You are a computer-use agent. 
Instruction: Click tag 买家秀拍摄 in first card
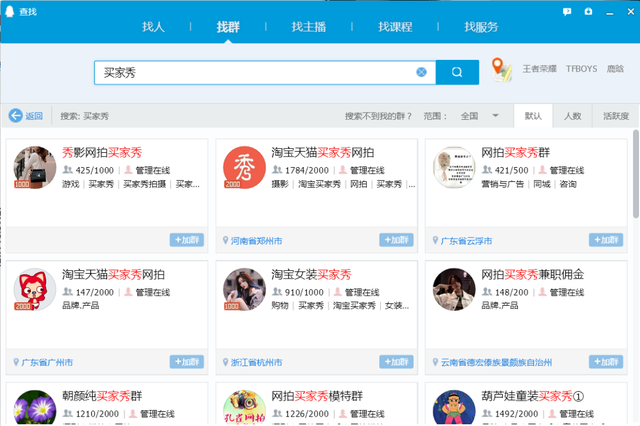[144, 184]
